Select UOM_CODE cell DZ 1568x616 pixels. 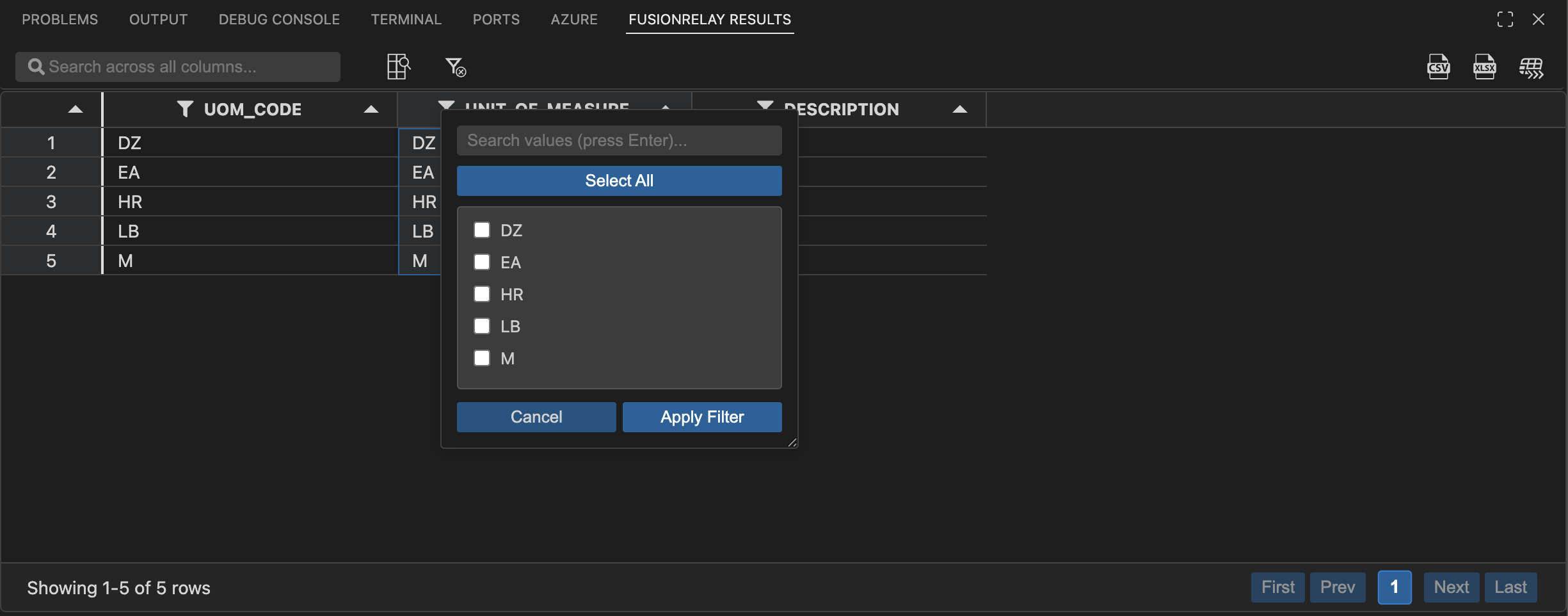click(x=250, y=143)
